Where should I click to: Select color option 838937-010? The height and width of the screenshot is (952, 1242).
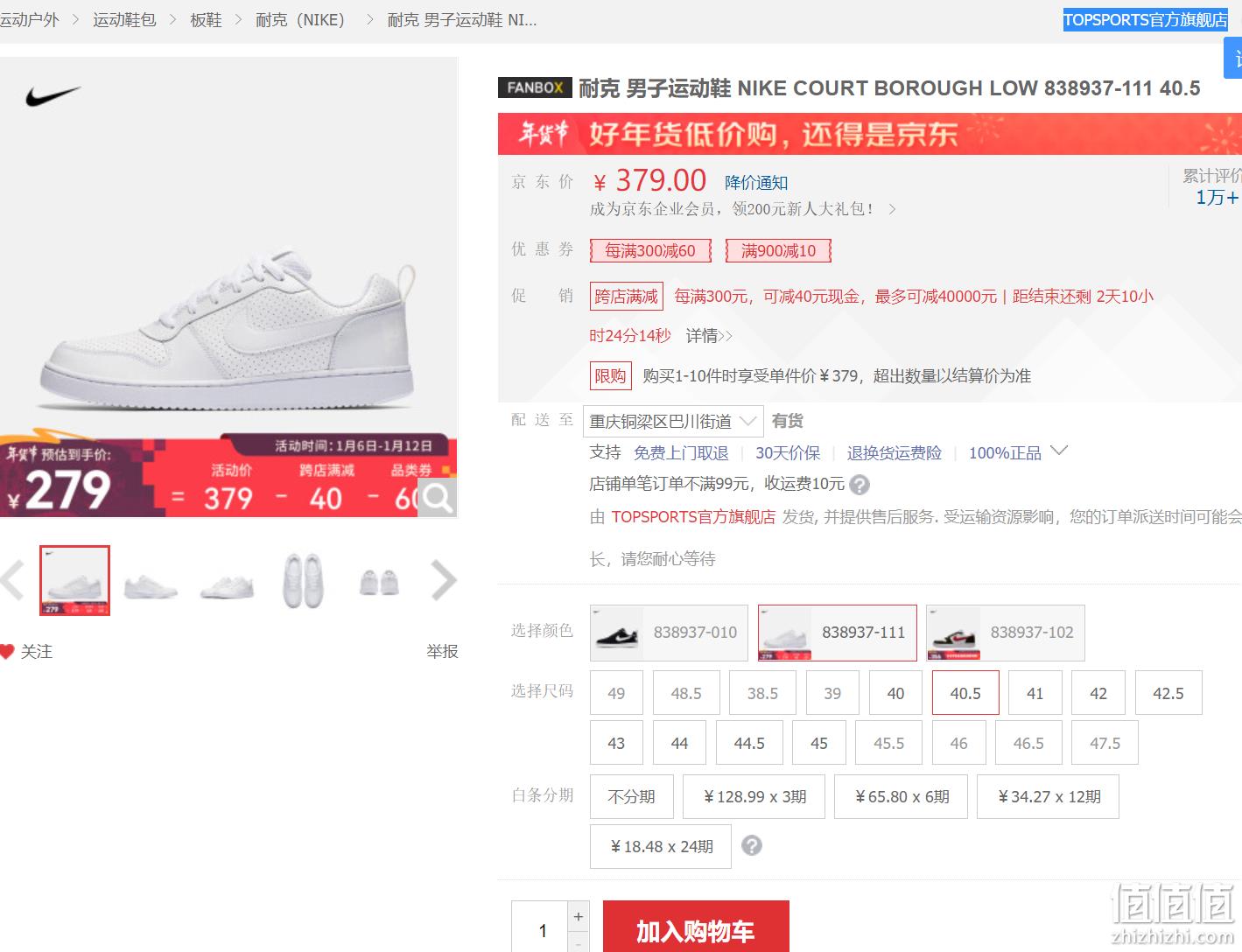669,633
